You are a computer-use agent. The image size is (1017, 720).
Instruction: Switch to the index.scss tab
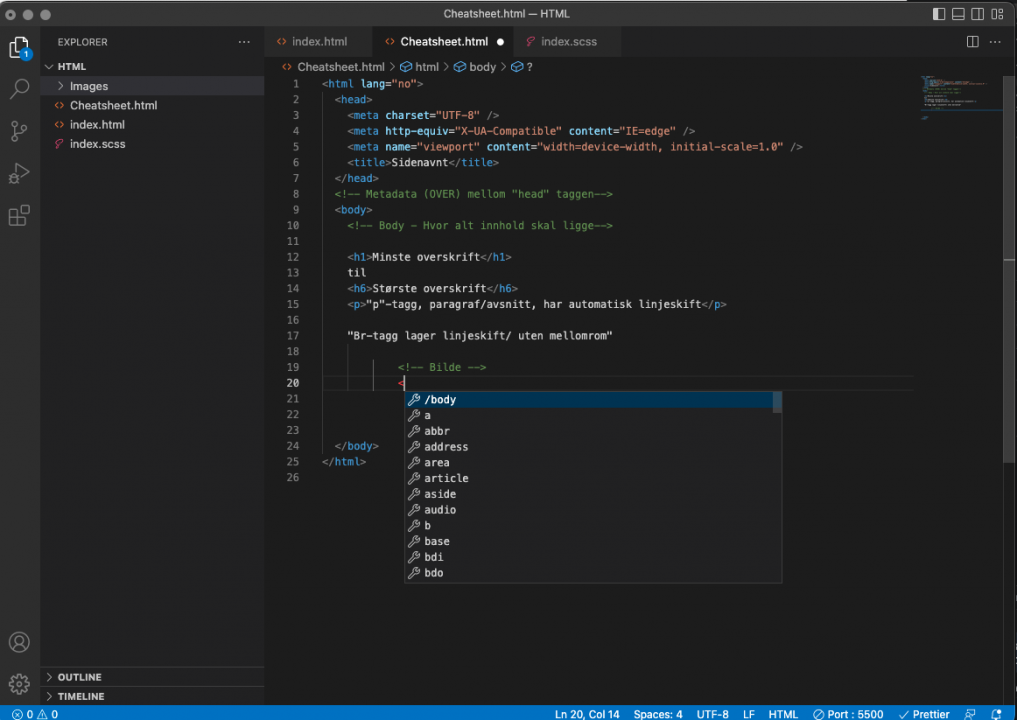click(x=568, y=42)
